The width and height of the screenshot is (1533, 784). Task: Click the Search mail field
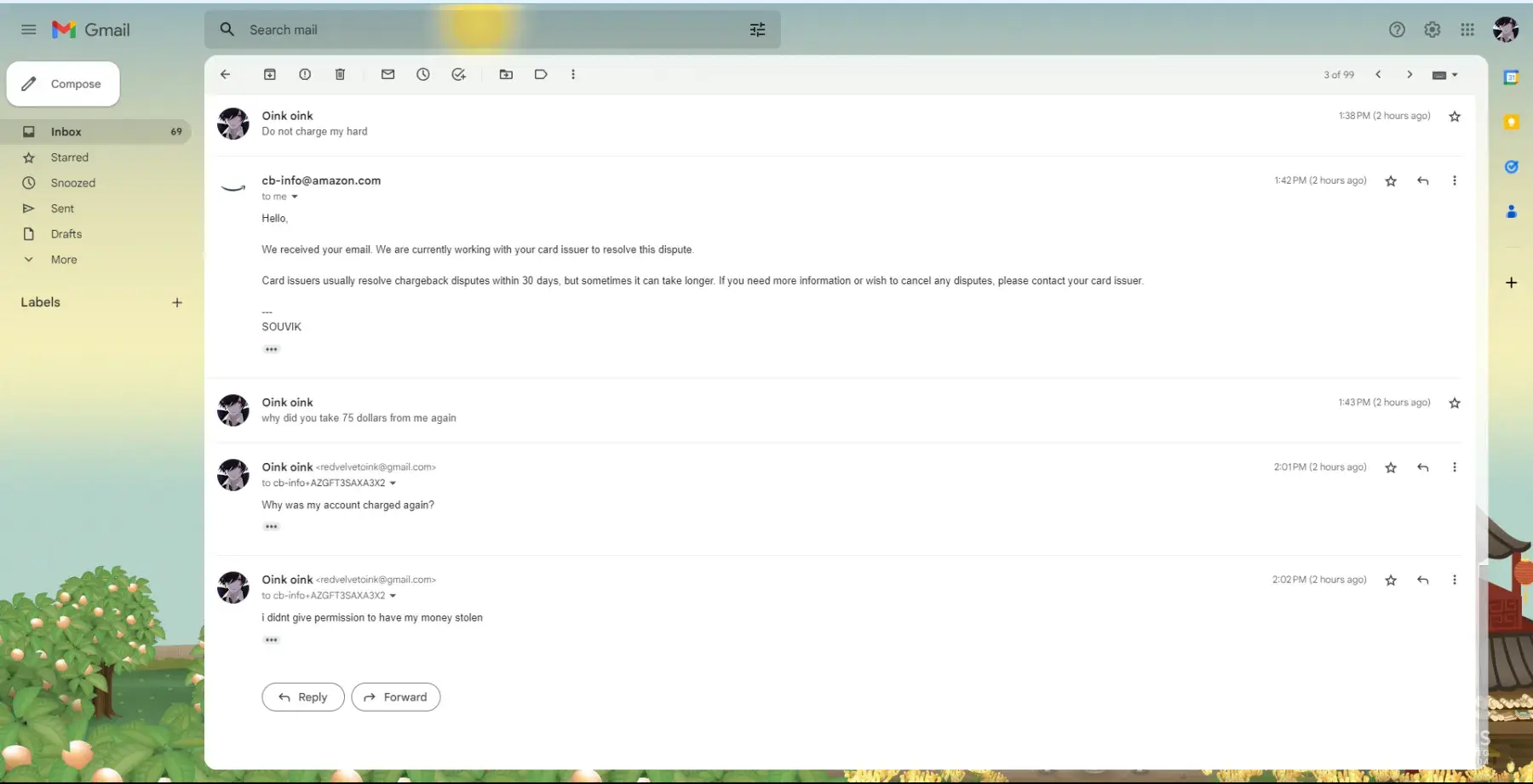tap(477, 30)
